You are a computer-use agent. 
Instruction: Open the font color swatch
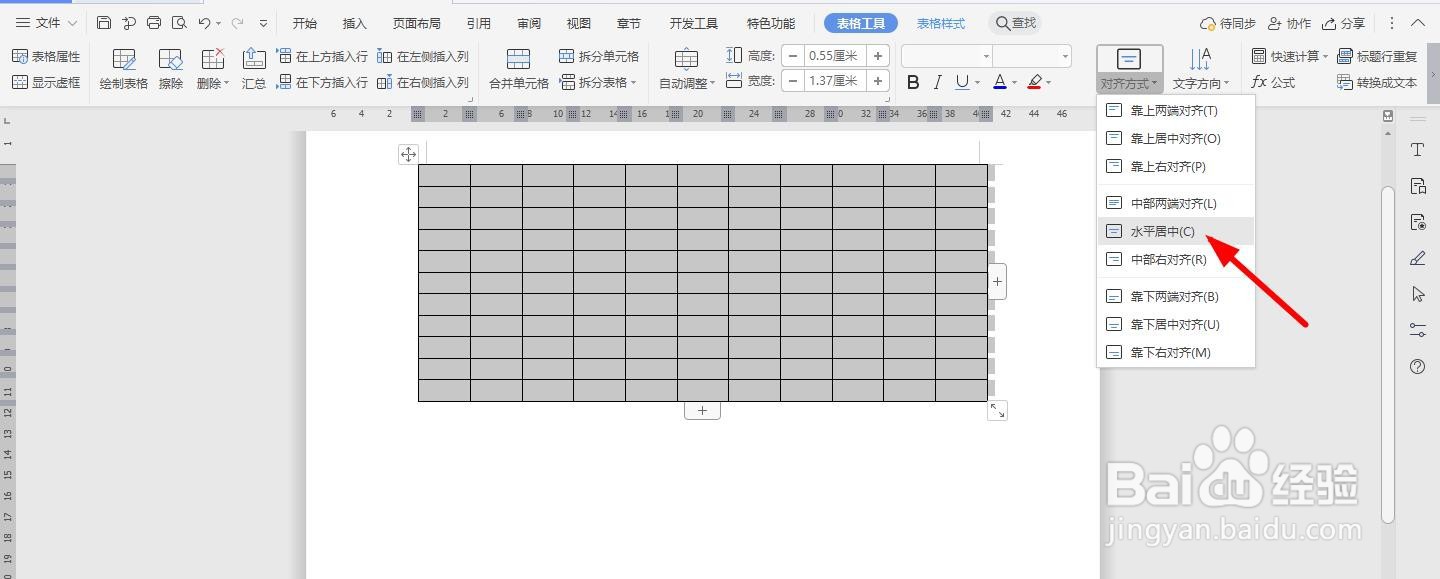pyautogui.click(x=998, y=82)
